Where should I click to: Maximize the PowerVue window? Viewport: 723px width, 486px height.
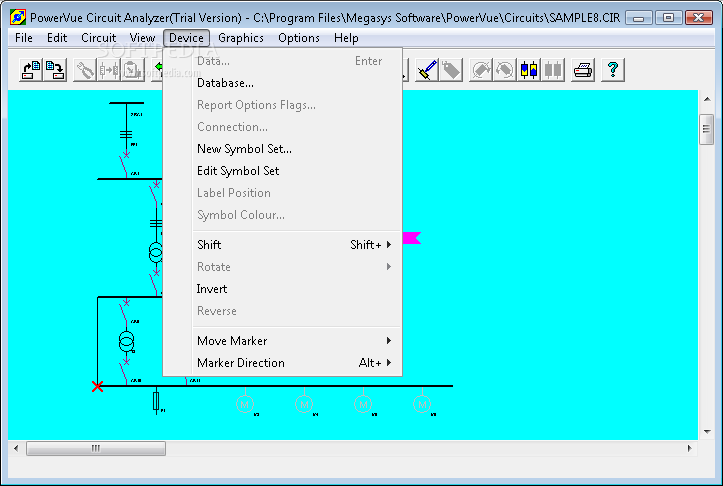(x=668, y=18)
